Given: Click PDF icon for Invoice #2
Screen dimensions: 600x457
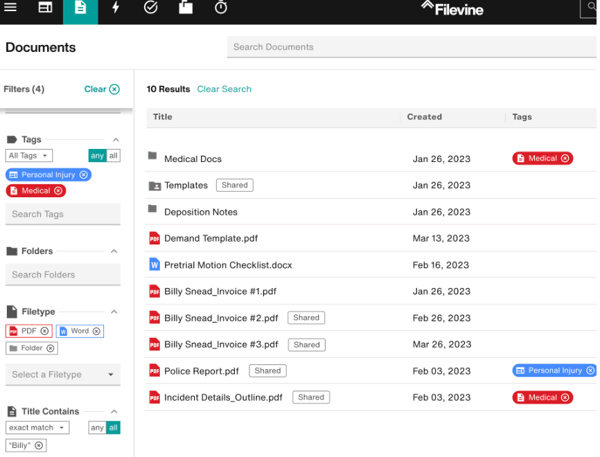Looking at the screenshot, I should [x=154, y=318].
